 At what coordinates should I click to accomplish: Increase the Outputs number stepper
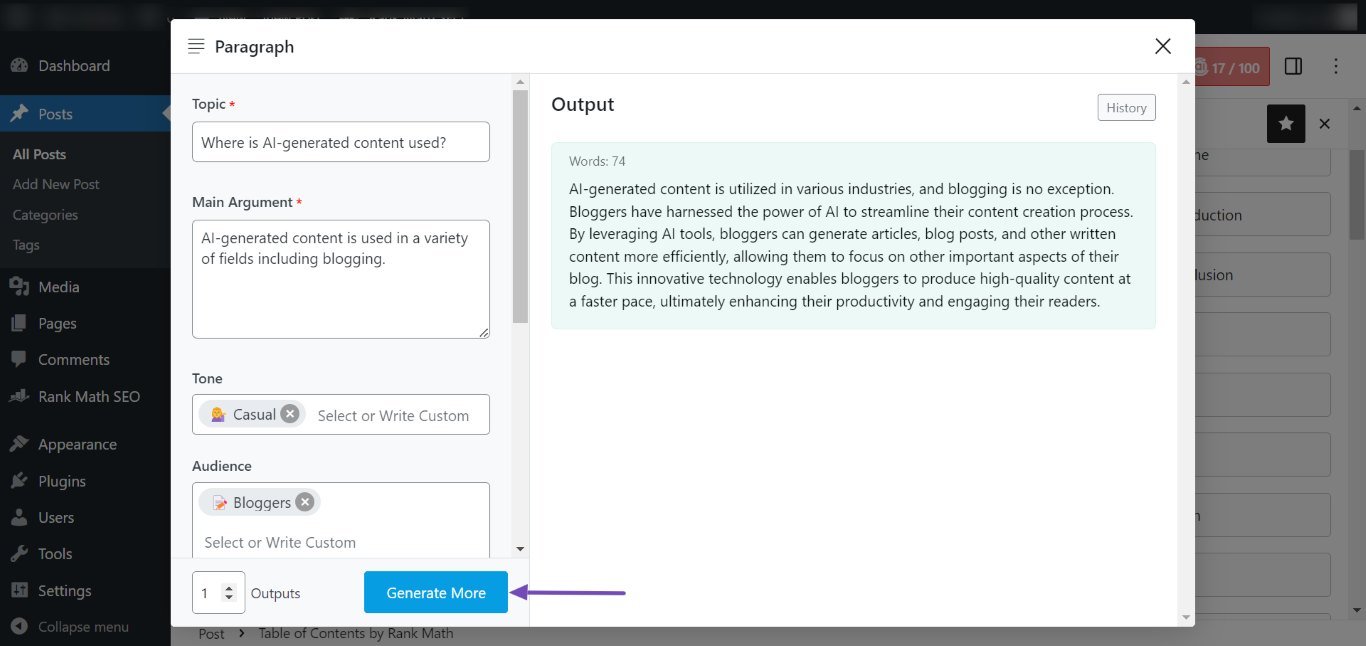[230, 587]
